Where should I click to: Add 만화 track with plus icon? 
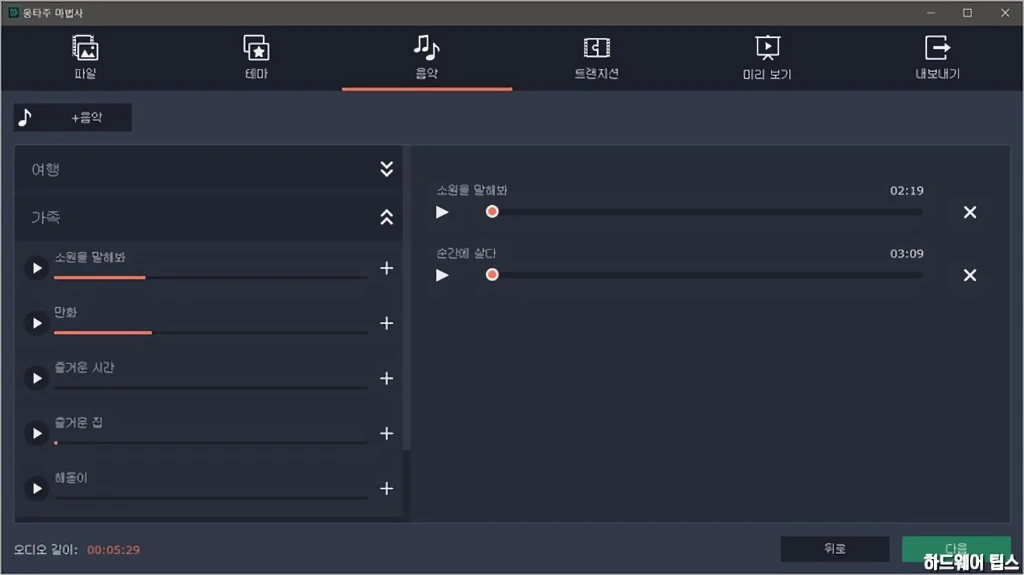click(x=387, y=323)
